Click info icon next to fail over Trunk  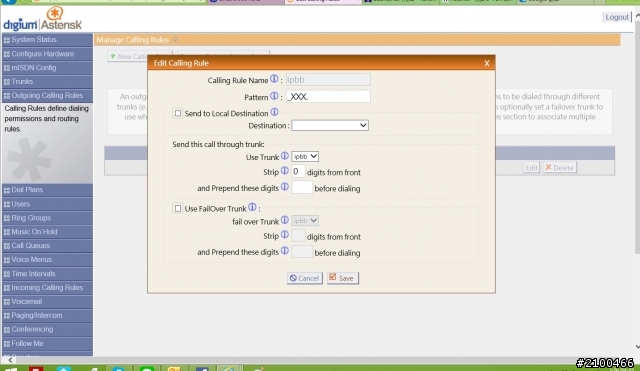(284, 220)
